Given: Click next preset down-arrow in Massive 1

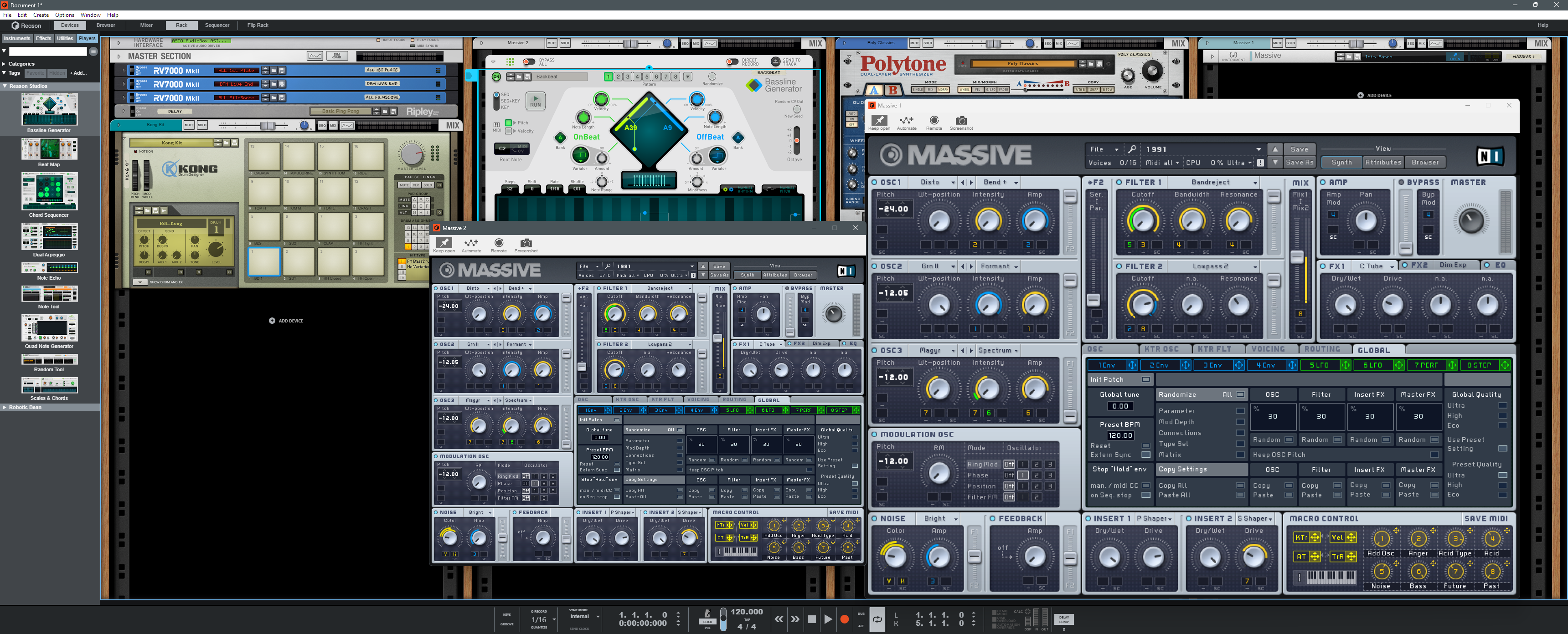Looking at the screenshot, I should pyautogui.click(x=1275, y=163).
